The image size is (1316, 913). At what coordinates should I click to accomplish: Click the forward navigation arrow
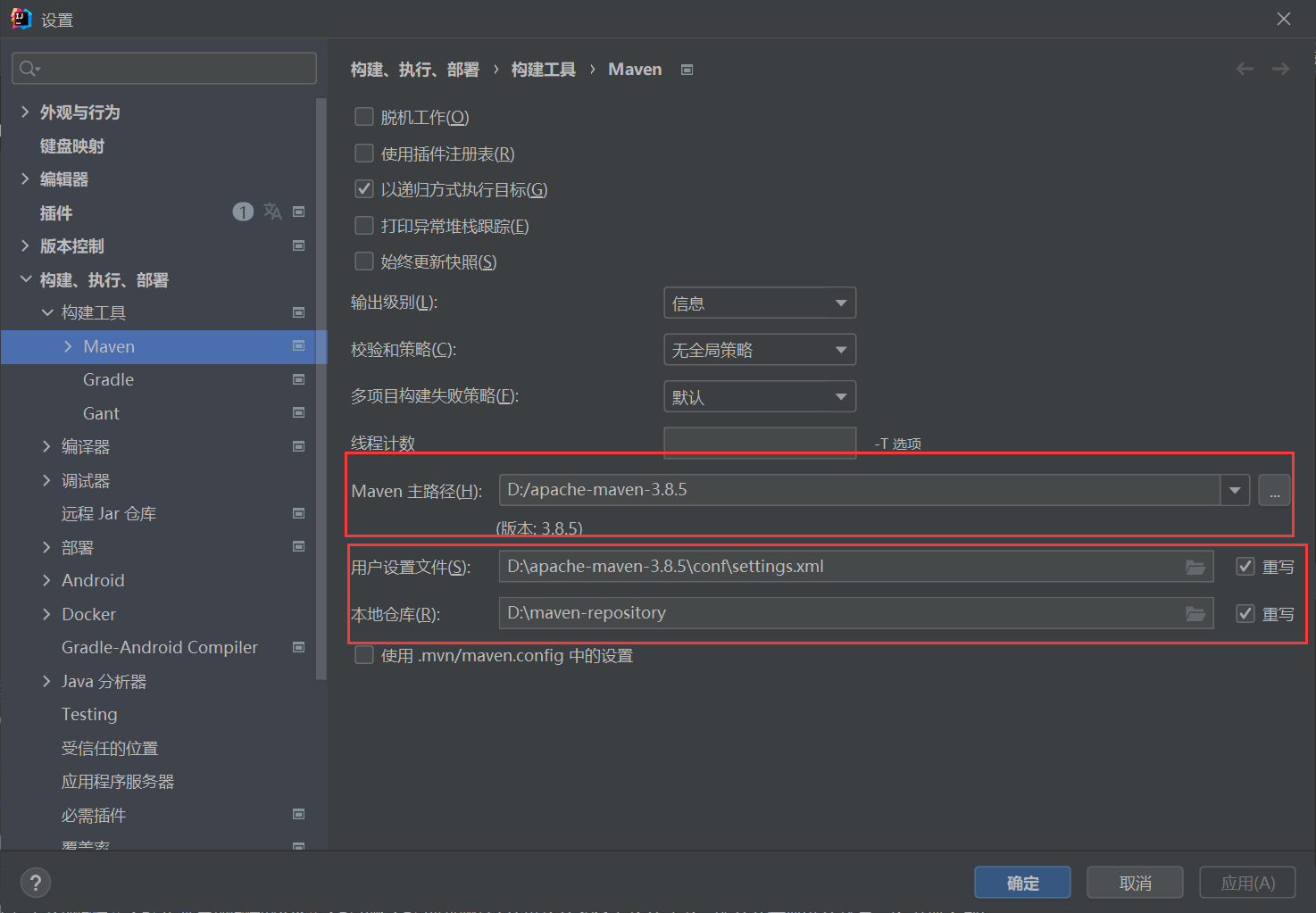[x=1280, y=69]
